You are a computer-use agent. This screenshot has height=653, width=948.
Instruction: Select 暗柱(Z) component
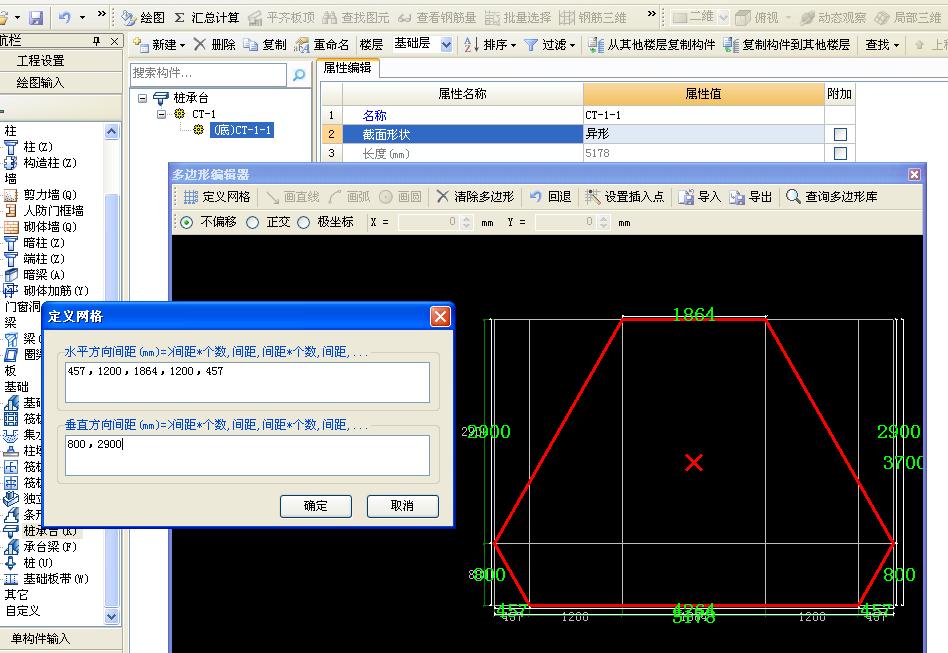(x=34, y=242)
